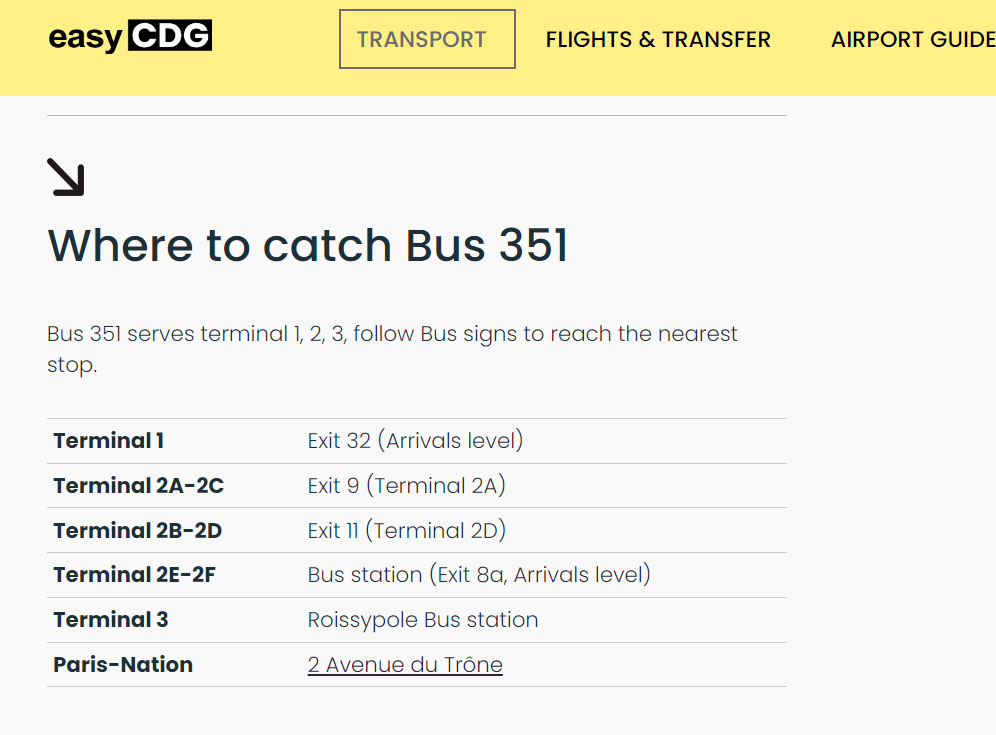
Task: Select the Terminal 2A-2C row label
Action: click(138, 485)
